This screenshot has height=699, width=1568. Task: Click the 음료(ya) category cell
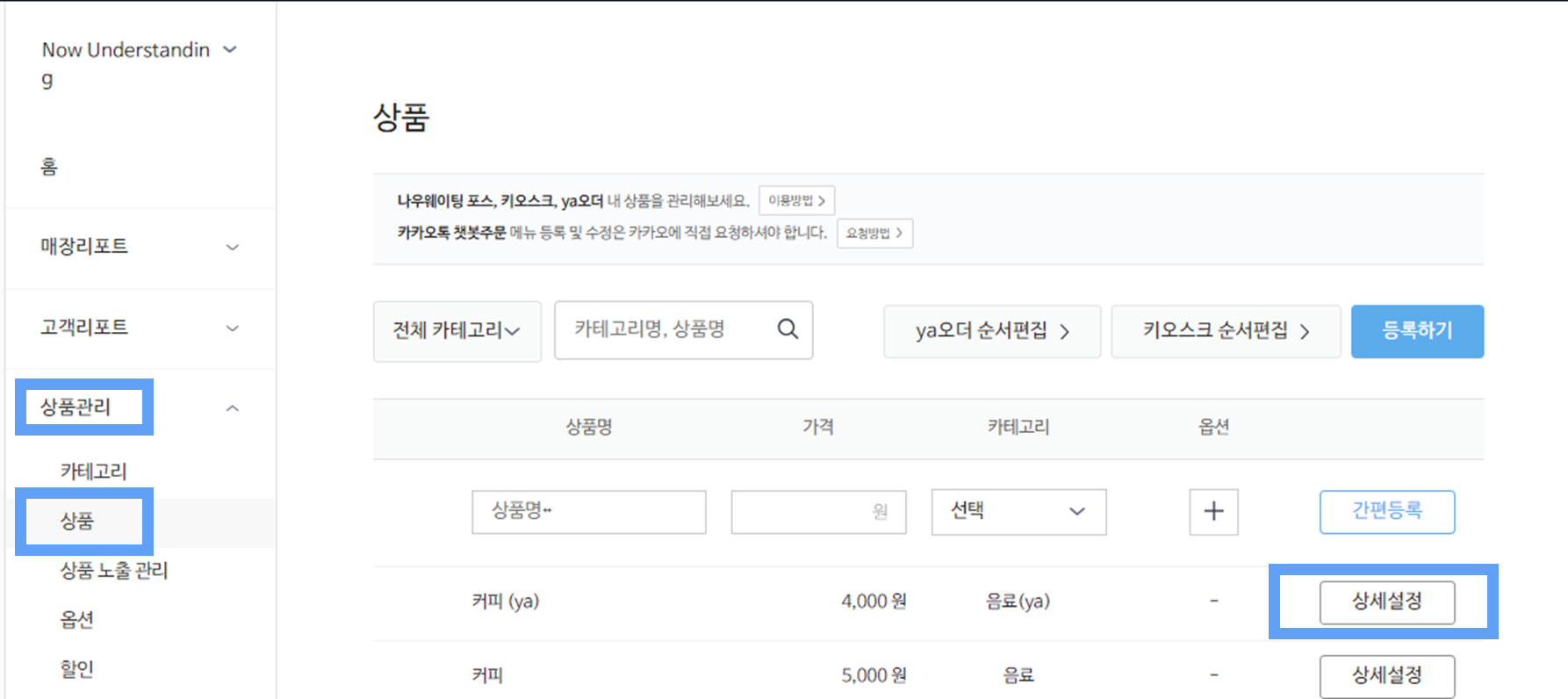coord(1018,602)
